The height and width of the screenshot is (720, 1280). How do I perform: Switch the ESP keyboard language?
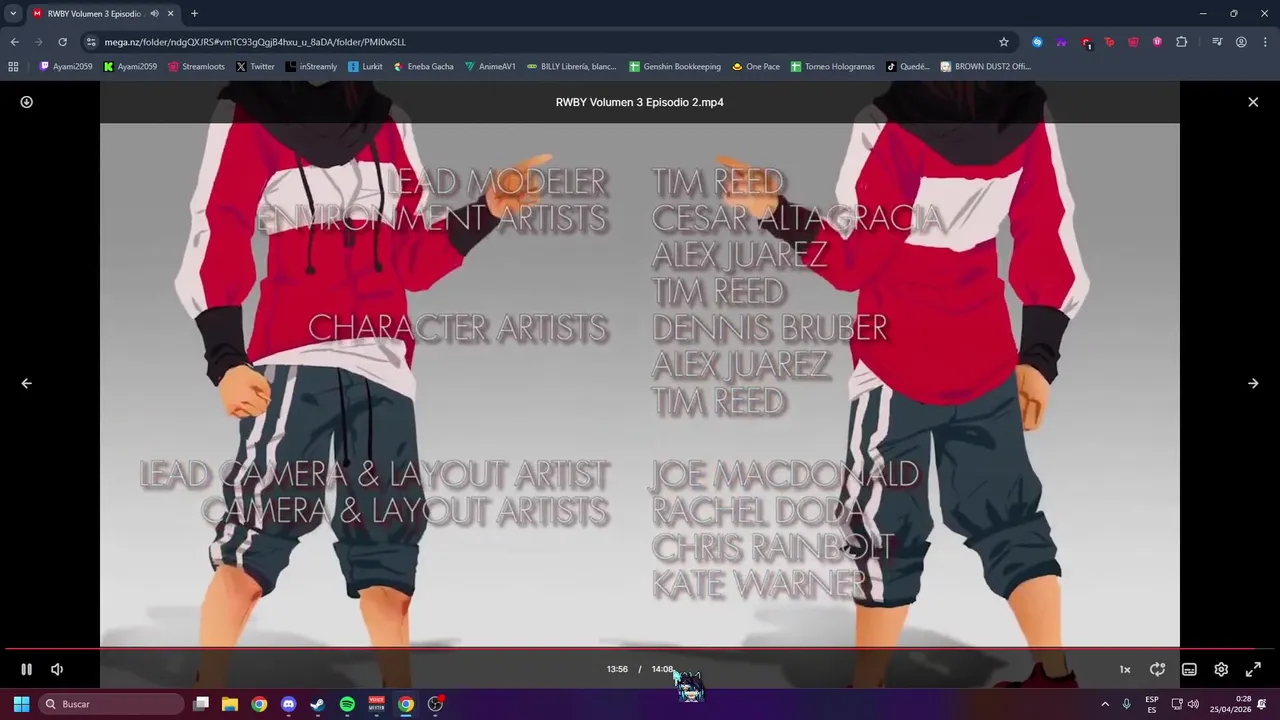[1152, 704]
